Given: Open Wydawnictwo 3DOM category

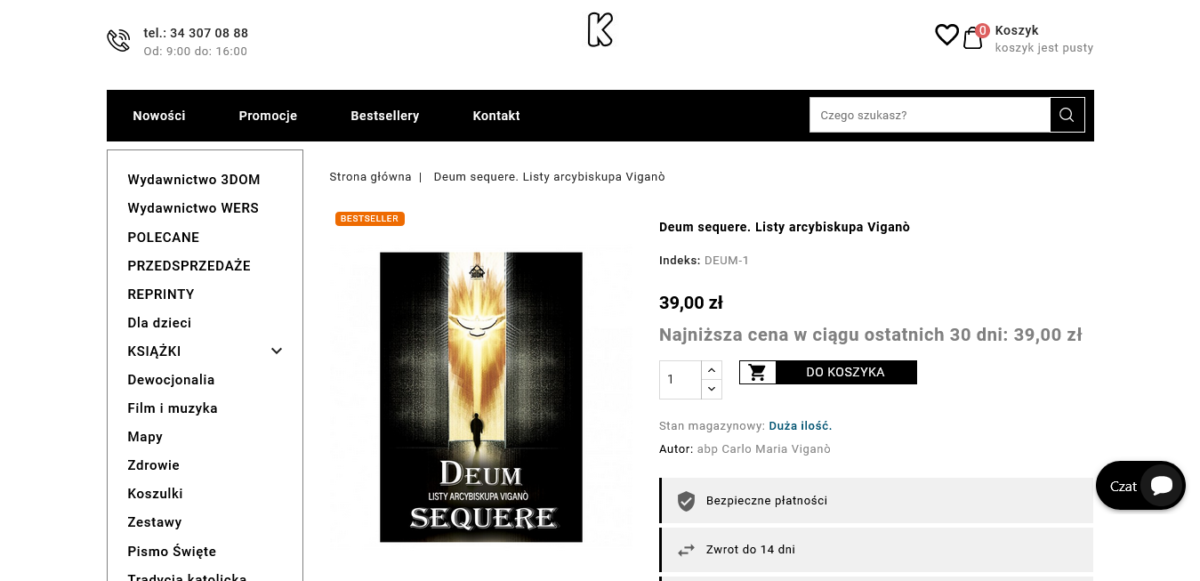Looking at the screenshot, I should (194, 180).
